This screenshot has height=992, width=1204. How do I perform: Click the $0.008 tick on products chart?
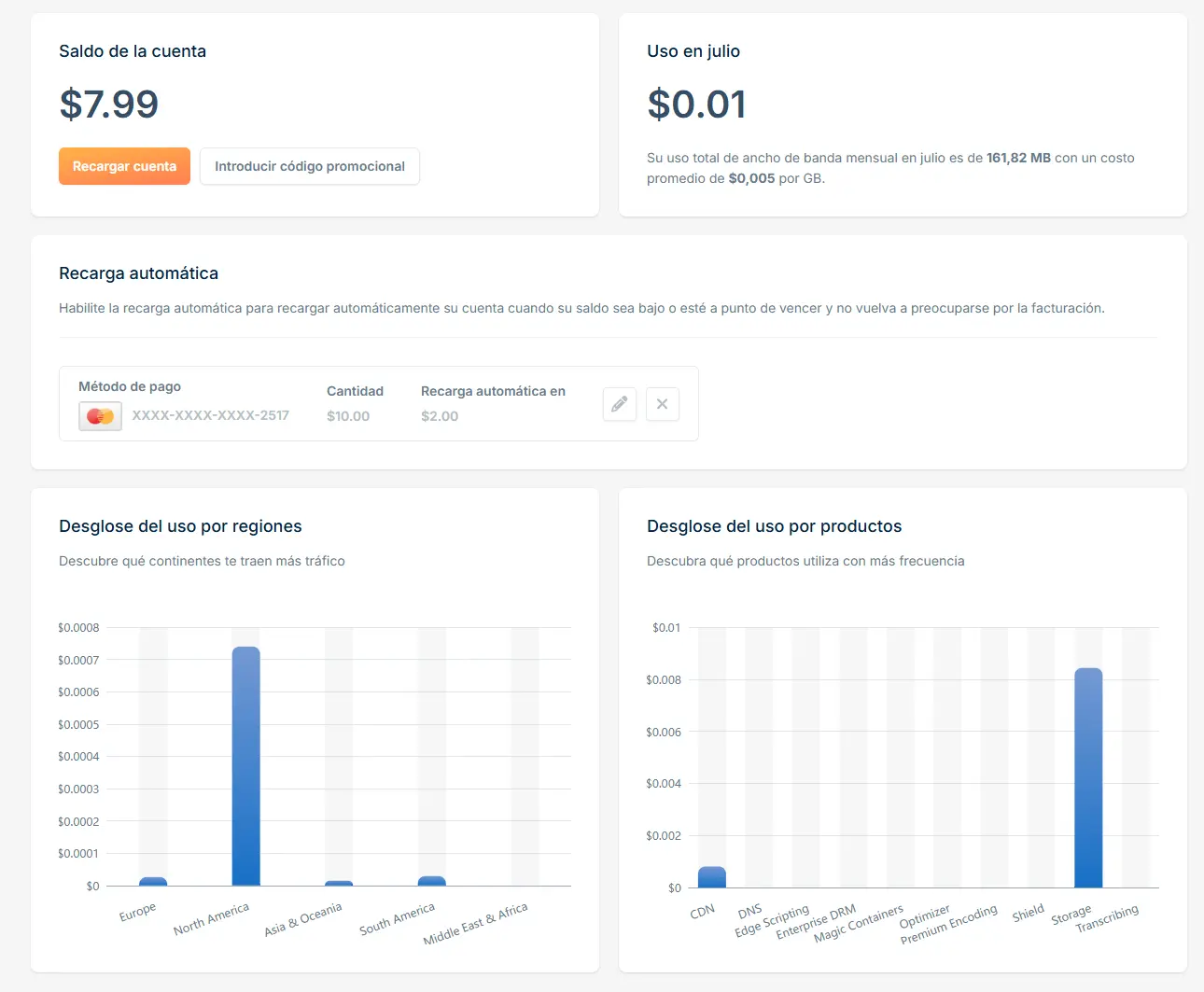pos(664,680)
